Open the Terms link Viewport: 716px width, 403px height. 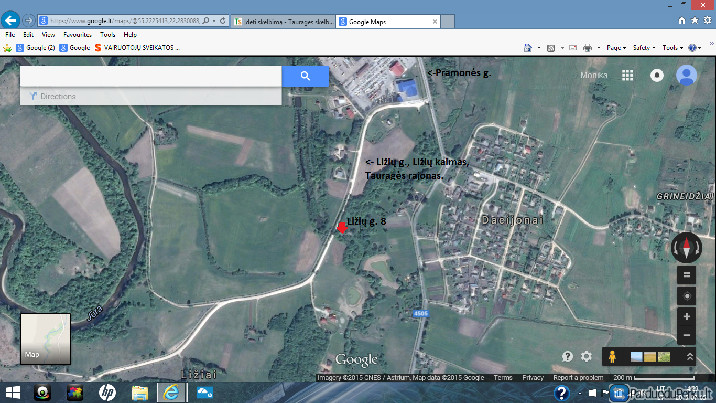pos(503,377)
